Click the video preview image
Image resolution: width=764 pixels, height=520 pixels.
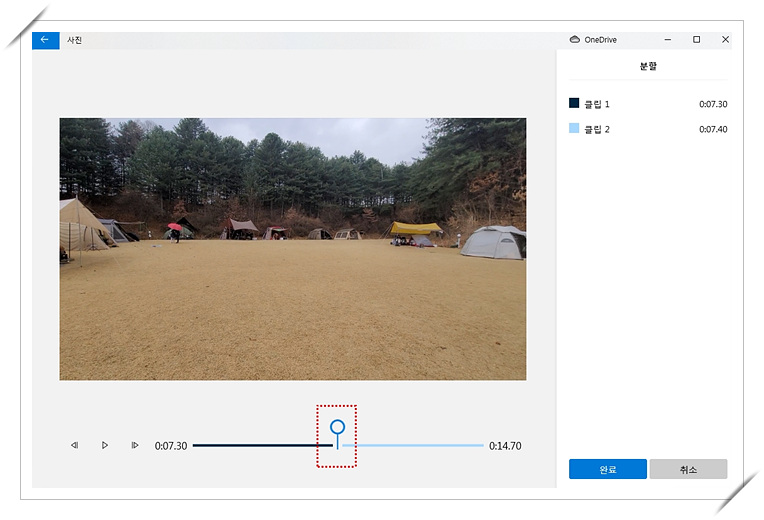[x=293, y=249]
